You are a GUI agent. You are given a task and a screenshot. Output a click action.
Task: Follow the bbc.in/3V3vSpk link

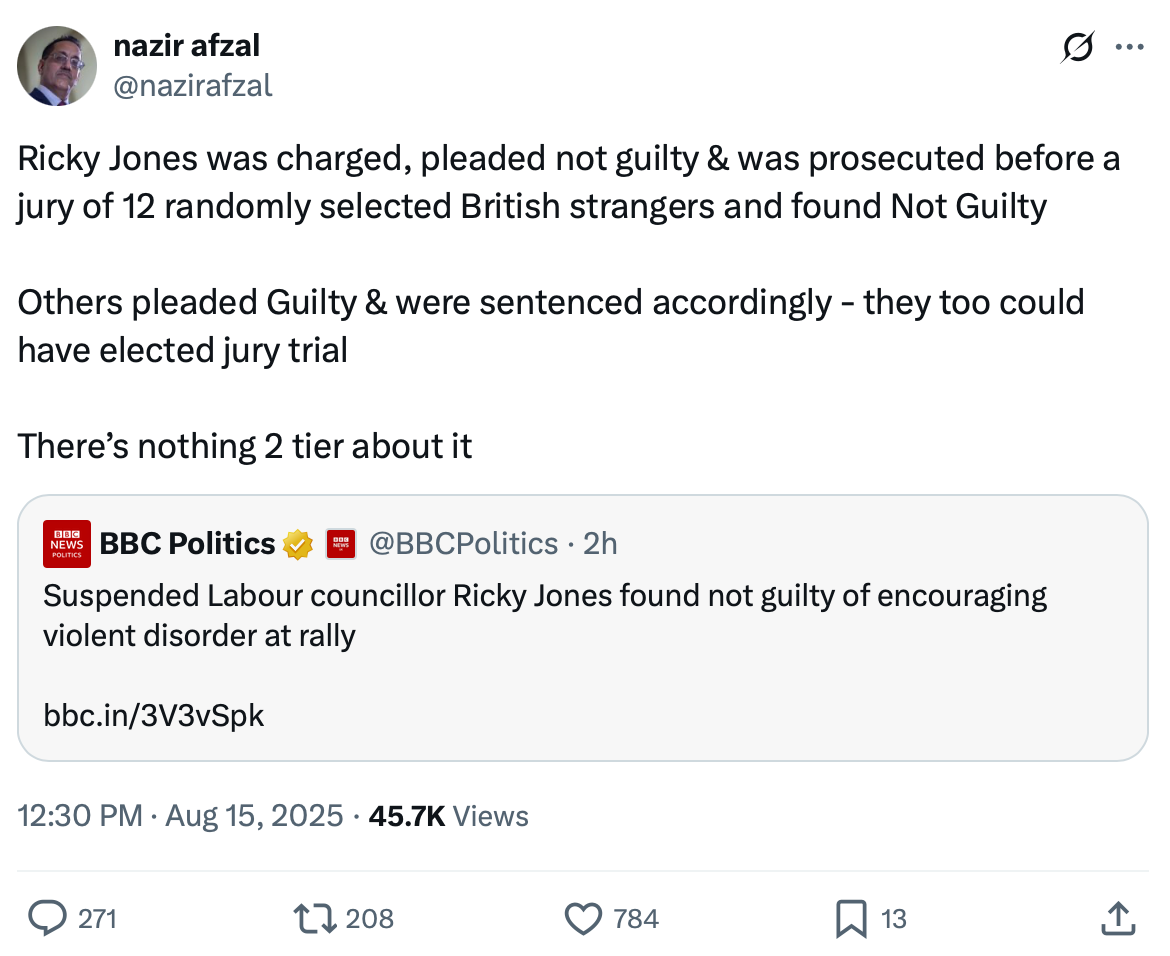153,714
